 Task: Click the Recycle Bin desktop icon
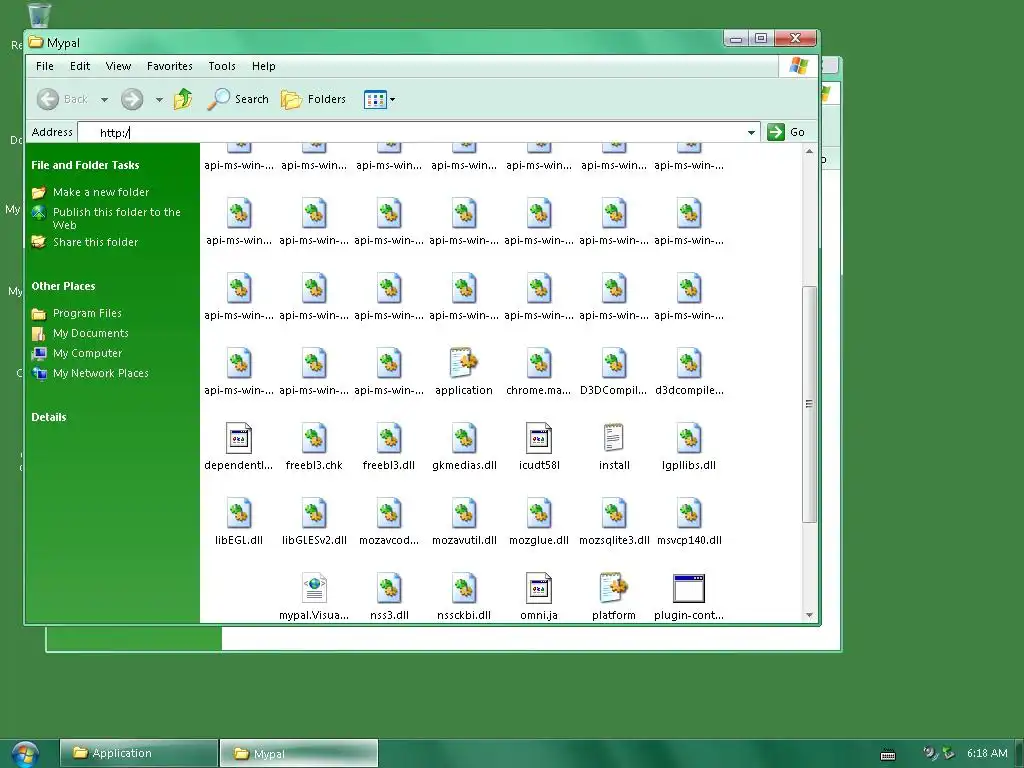[39, 14]
